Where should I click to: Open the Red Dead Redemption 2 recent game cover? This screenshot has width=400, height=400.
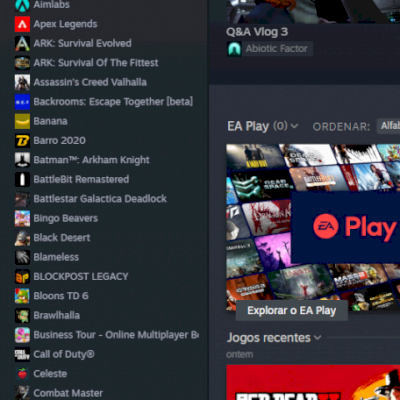(313, 382)
